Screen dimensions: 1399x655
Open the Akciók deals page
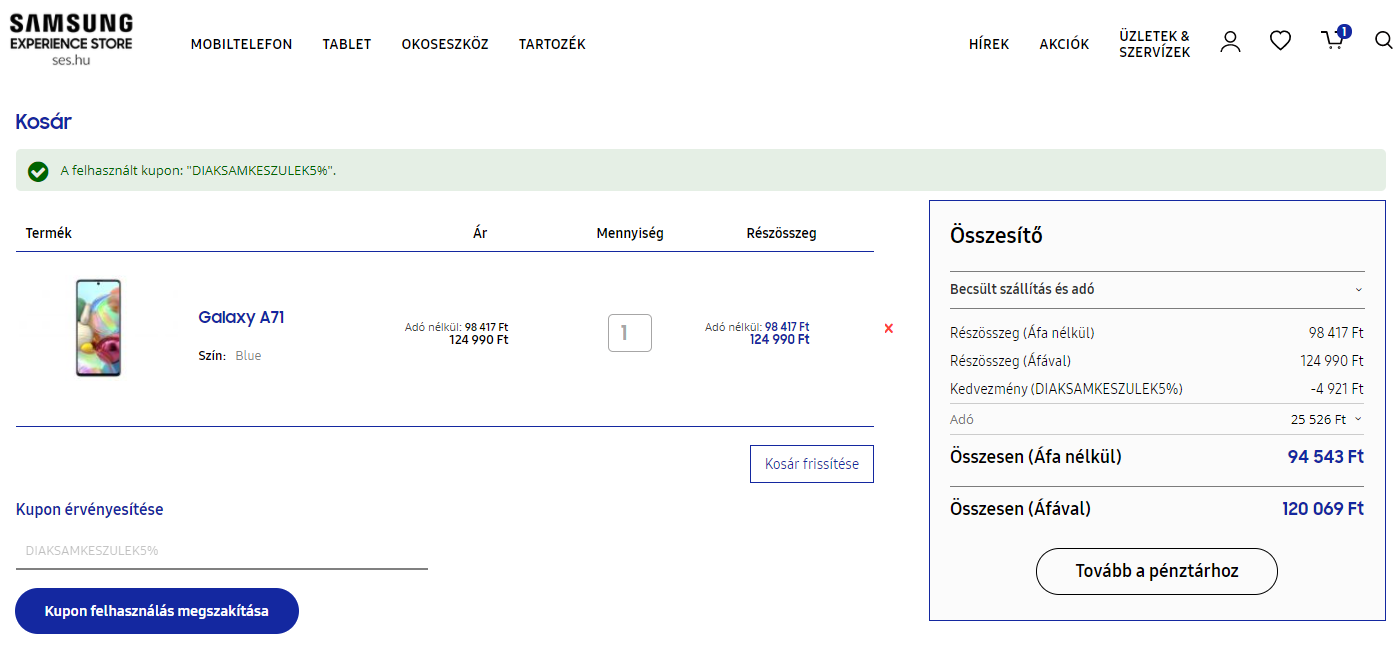click(1064, 44)
